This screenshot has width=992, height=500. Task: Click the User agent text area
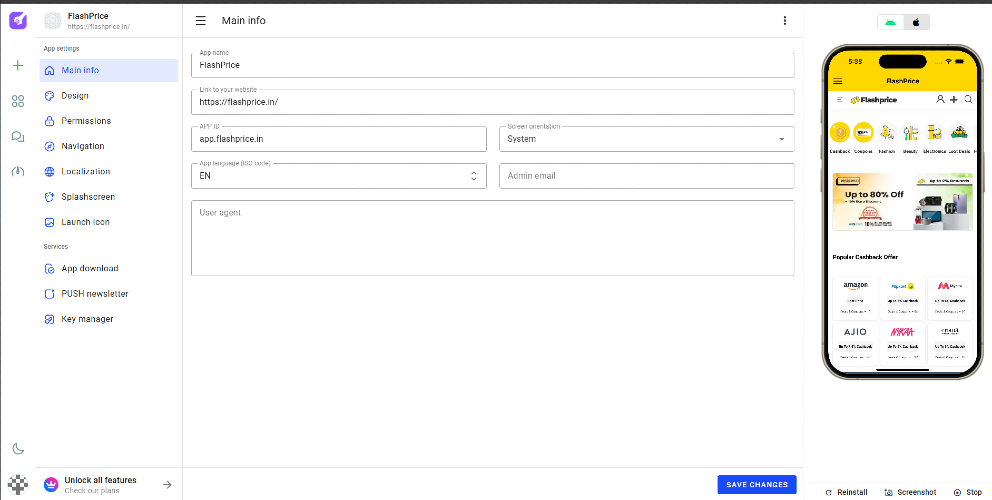click(x=493, y=238)
